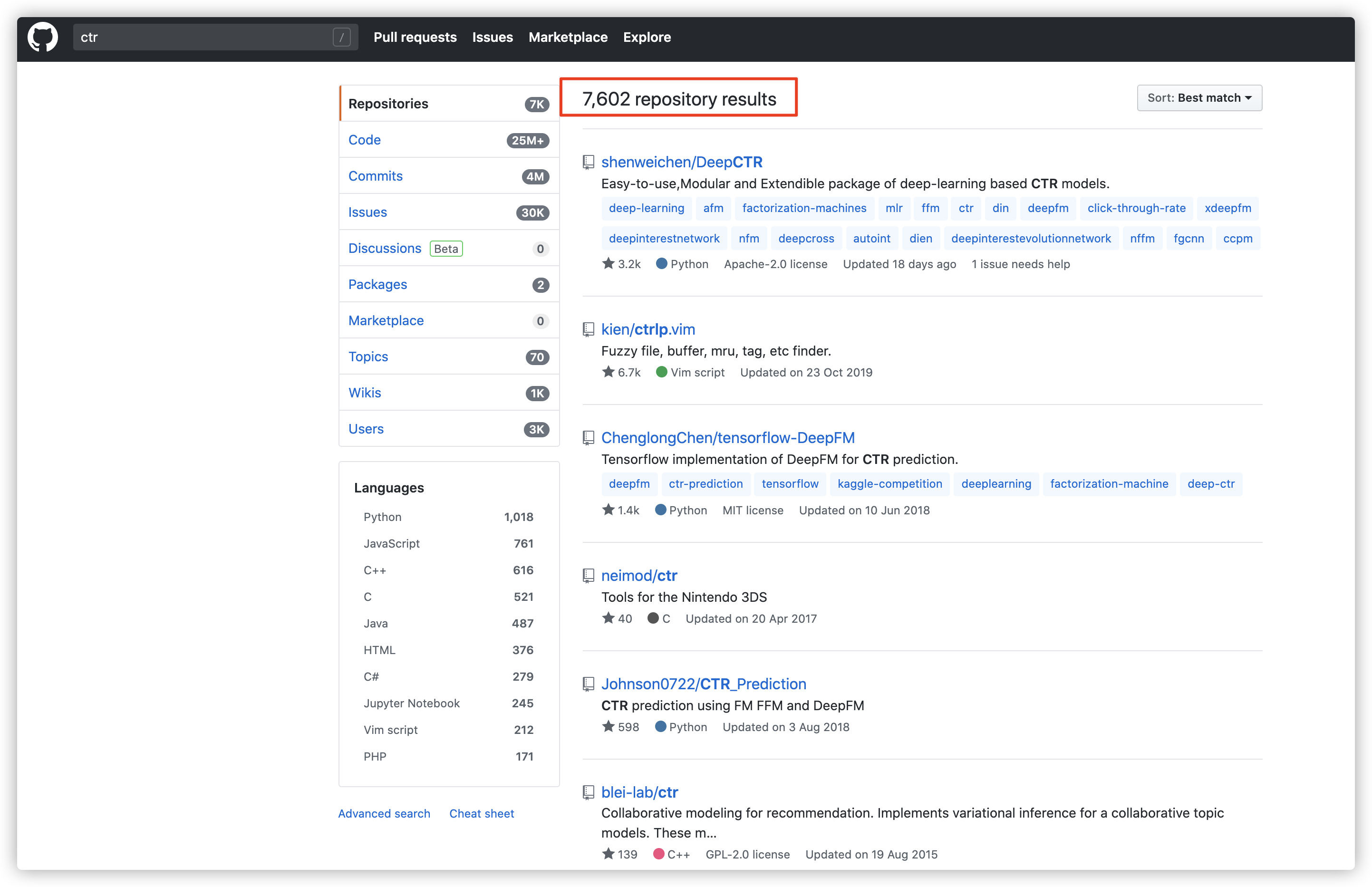Image resolution: width=1372 pixels, height=887 pixels.
Task: Filter results by Python language
Action: 448,517
